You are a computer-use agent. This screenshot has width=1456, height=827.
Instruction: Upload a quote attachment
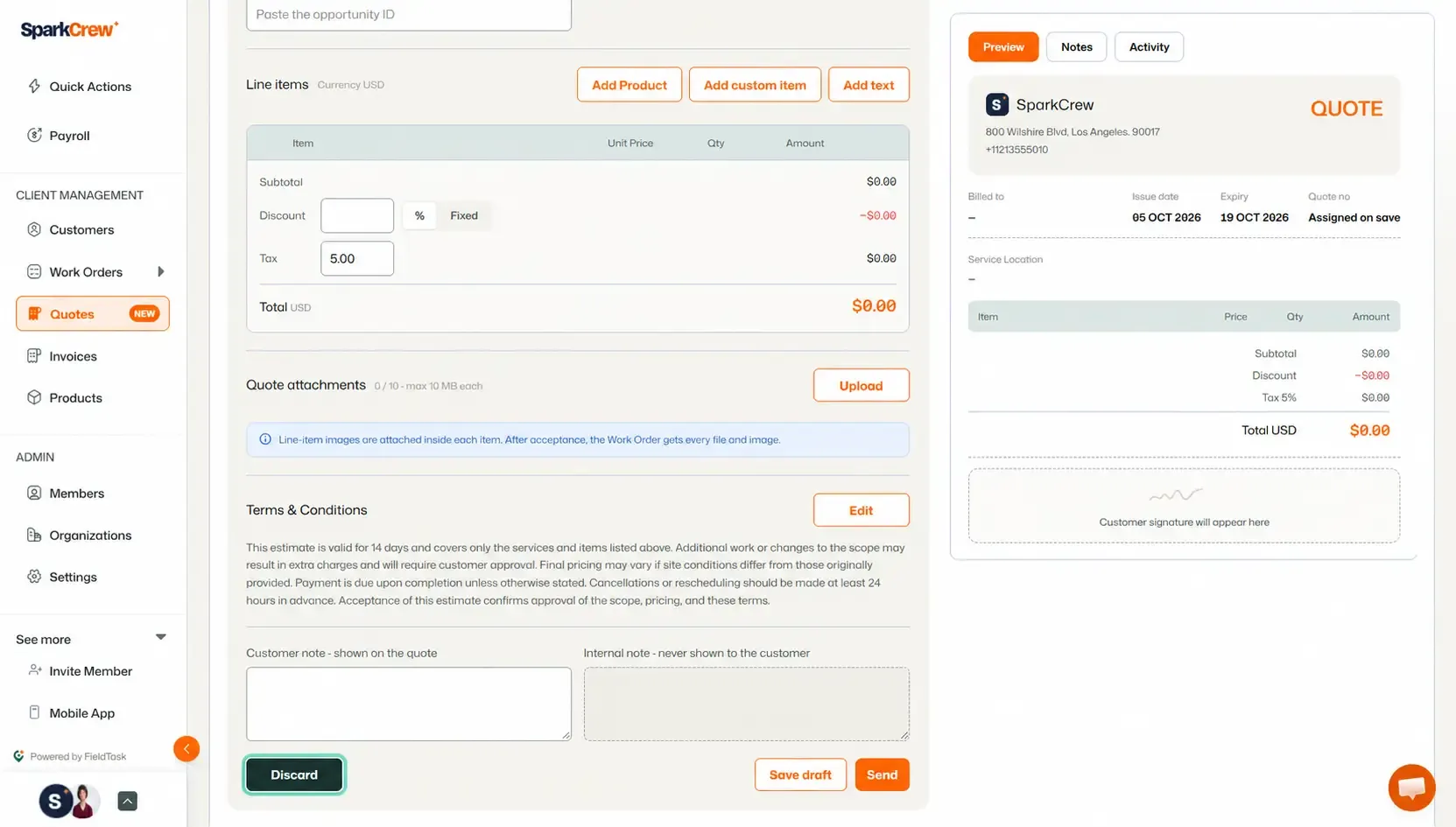tap(862, 385)
